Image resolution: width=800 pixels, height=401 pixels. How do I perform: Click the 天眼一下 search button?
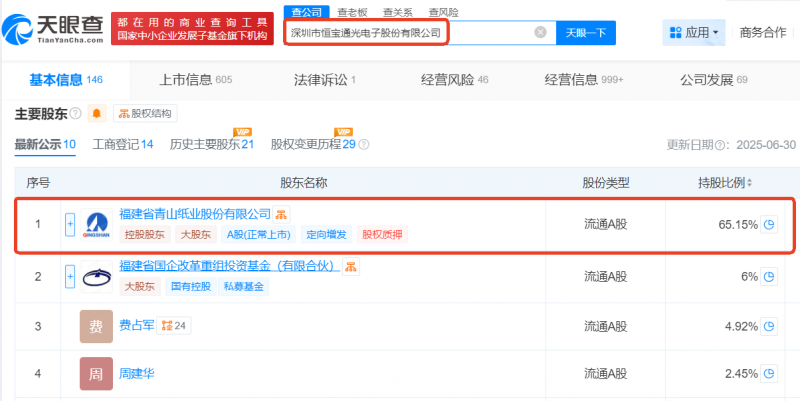click(586, 33)
